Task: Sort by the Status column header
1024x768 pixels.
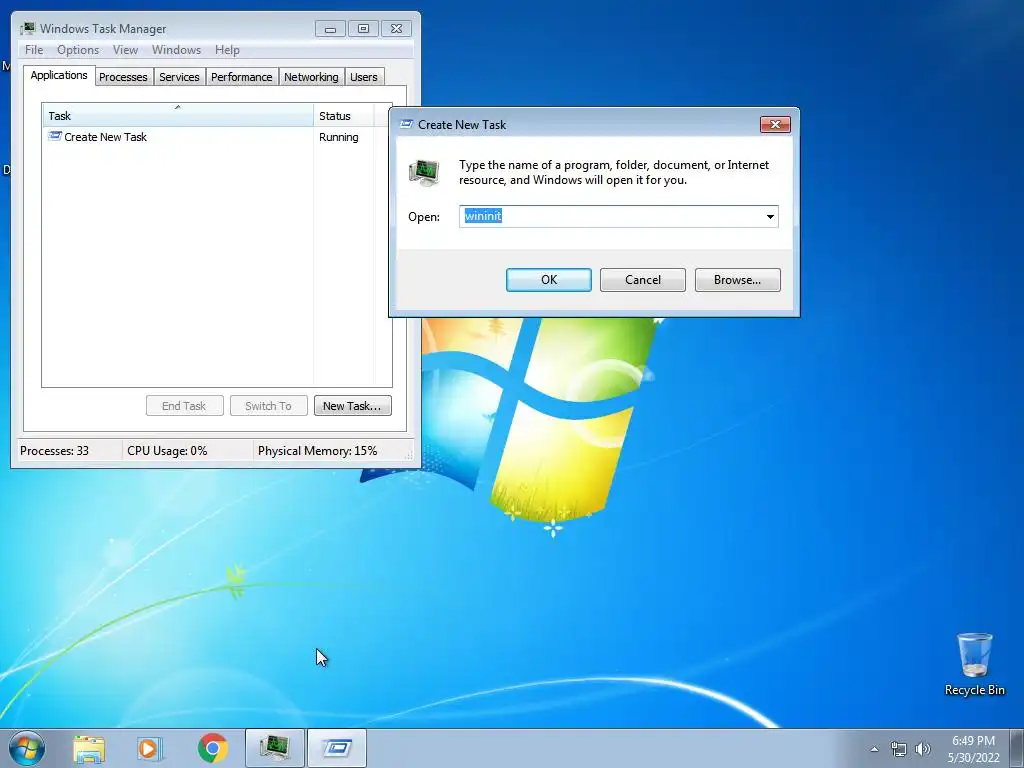Action: coord(344,116)
